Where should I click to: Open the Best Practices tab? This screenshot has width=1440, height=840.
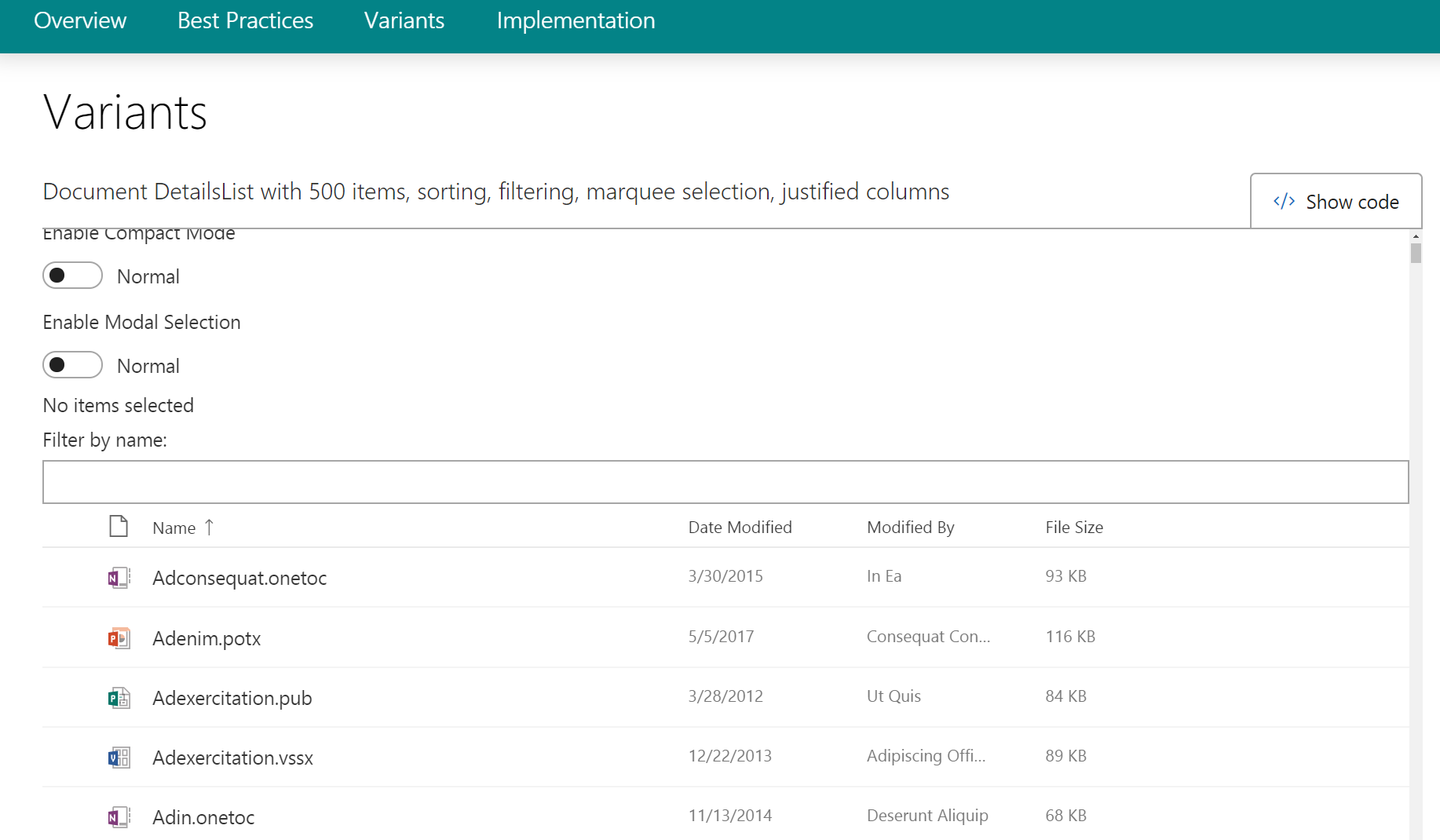(x=245, y=20)
